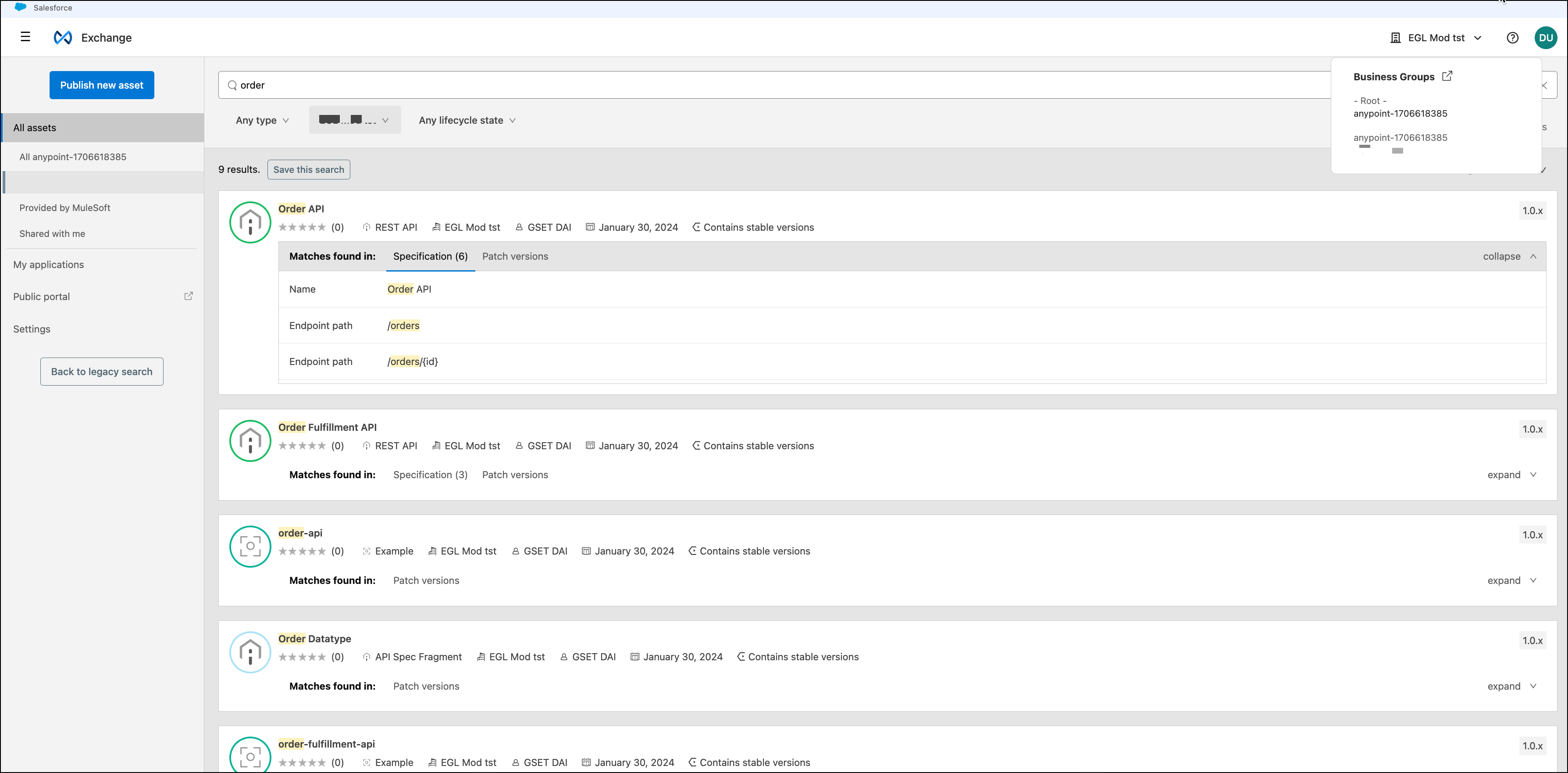Select the Specification (6) tab for Order API
This screenshot has height=773, width=1568.
click(x=430, y=257)
